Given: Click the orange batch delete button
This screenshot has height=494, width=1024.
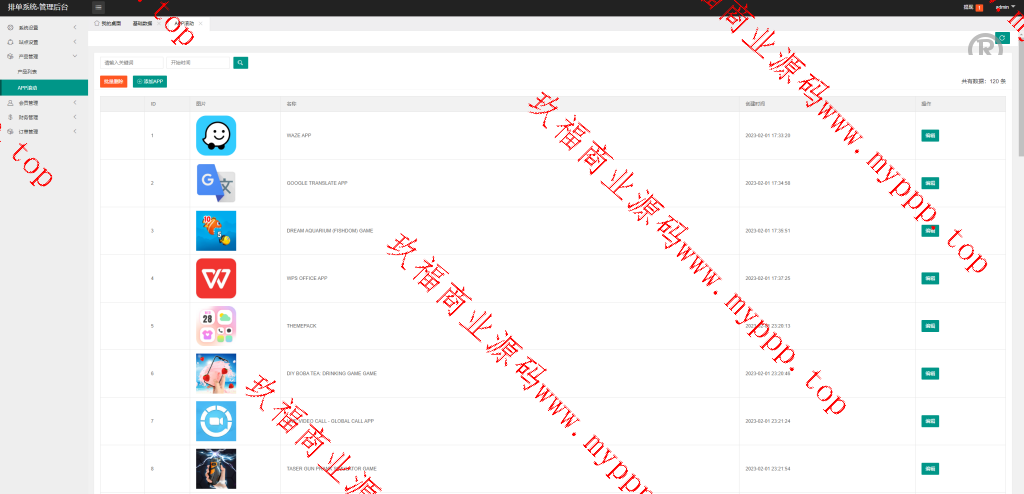Looking at the screenshot, I should (114, 81).
